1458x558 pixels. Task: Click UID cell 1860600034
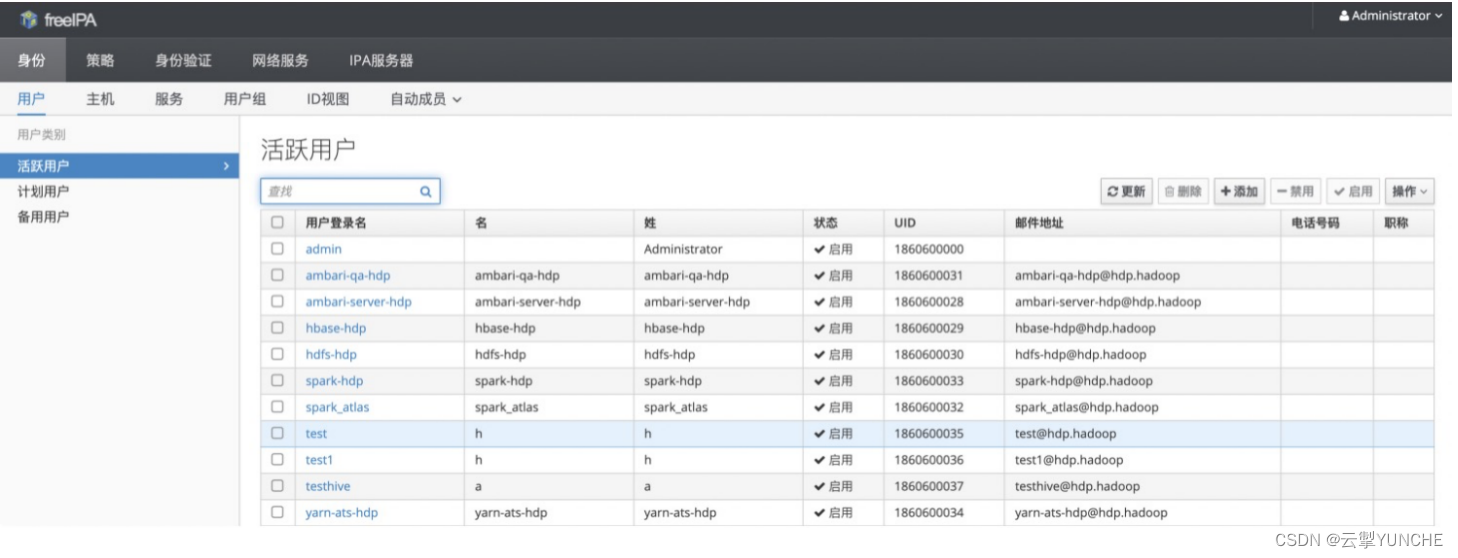point(929,513)
